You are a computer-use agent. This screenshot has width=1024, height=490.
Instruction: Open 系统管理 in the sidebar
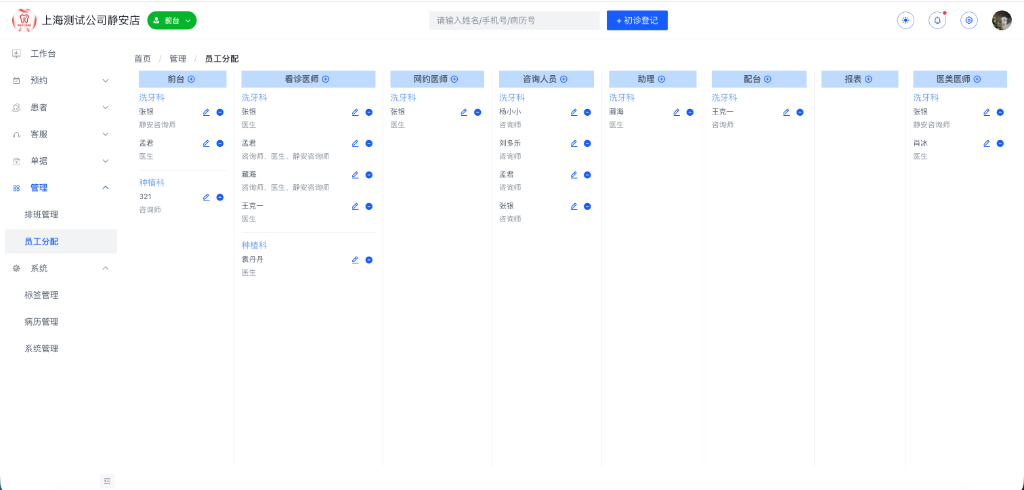[61, 348]
